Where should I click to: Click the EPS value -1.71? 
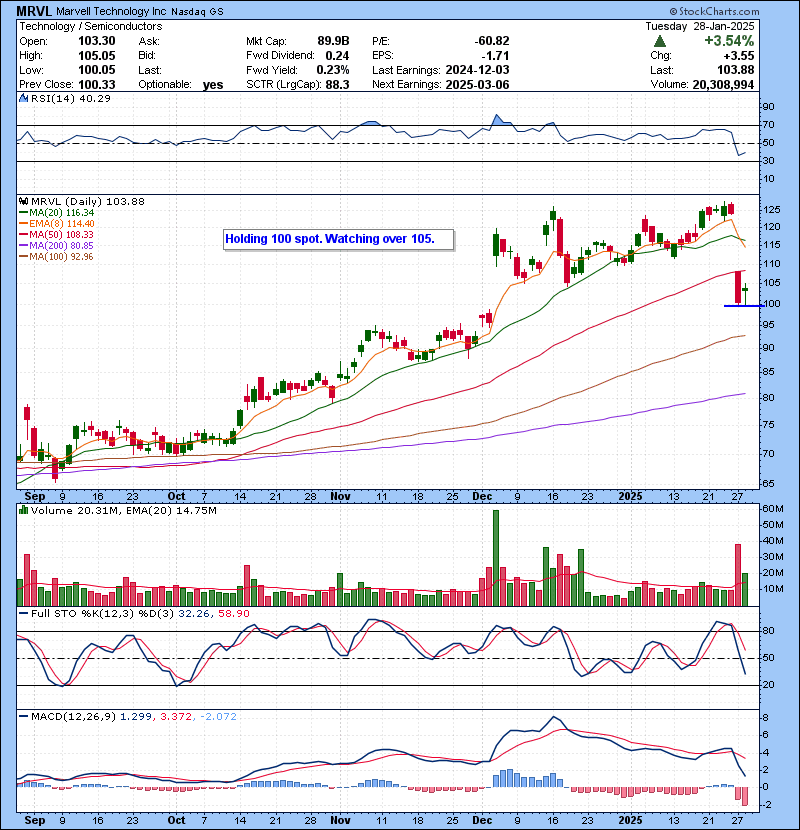(496, 56)
